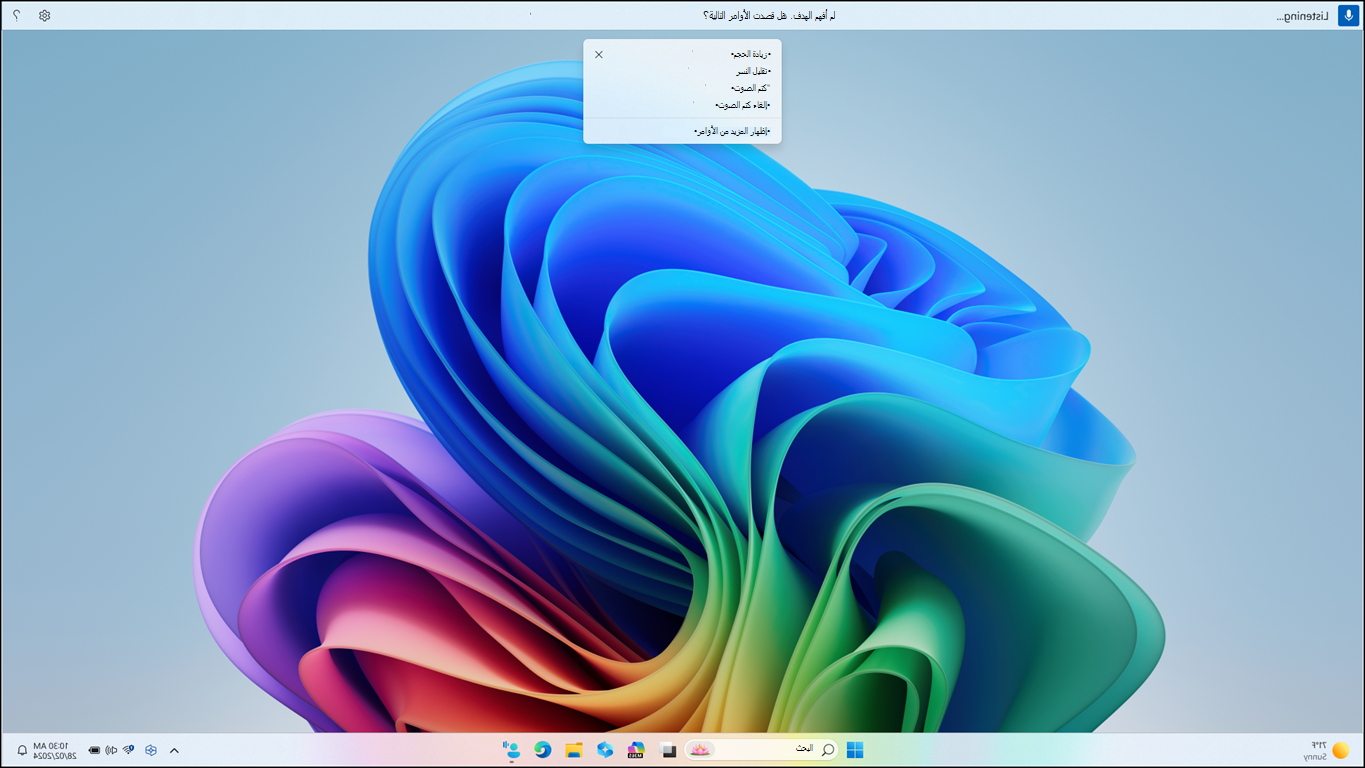Open voice access settings gear
Screen dimensions: 1365x768
click(x=44, y=16)
